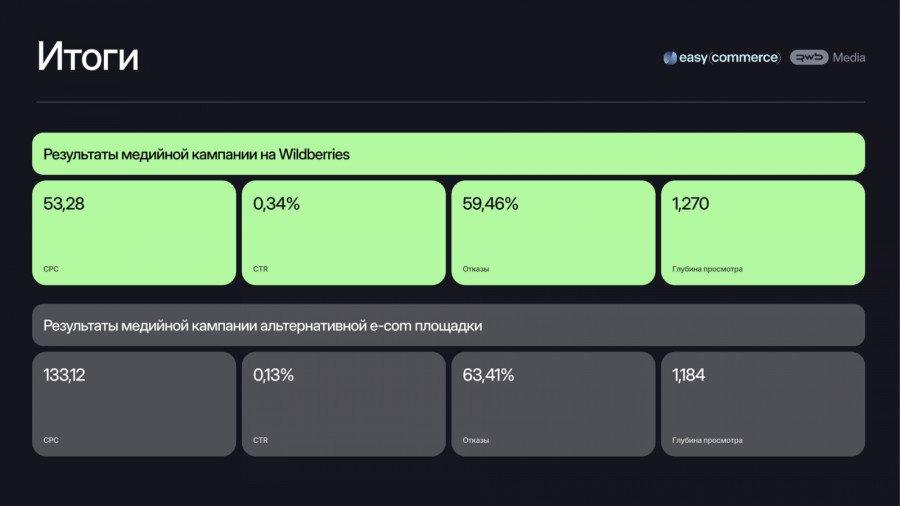Click the green 0,34% CTR value
The image size is (900, 506).
click(276, 204)
